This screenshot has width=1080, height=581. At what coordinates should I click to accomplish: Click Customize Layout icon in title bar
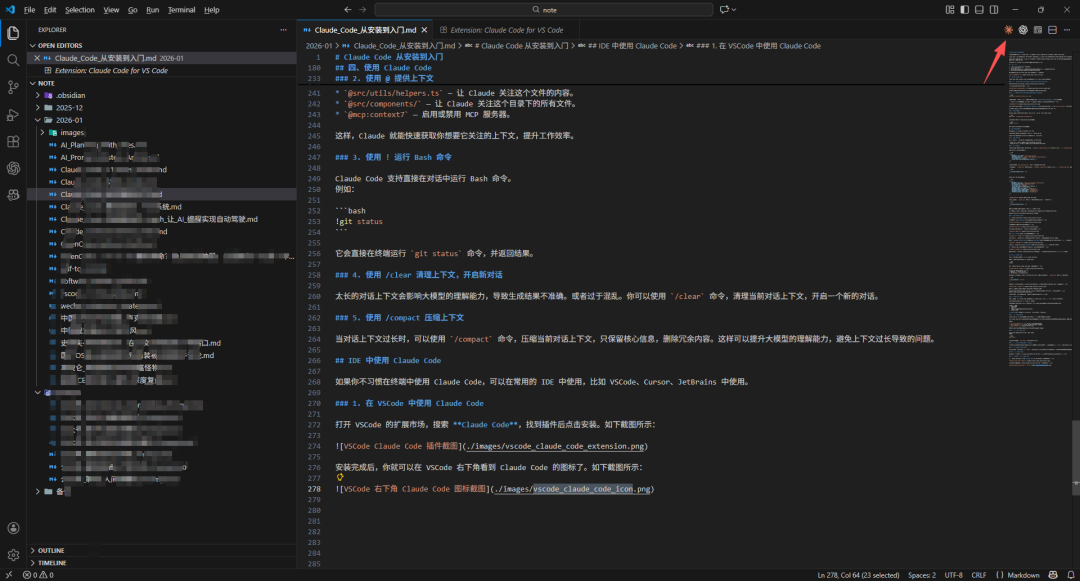click(x=950, y=10)
